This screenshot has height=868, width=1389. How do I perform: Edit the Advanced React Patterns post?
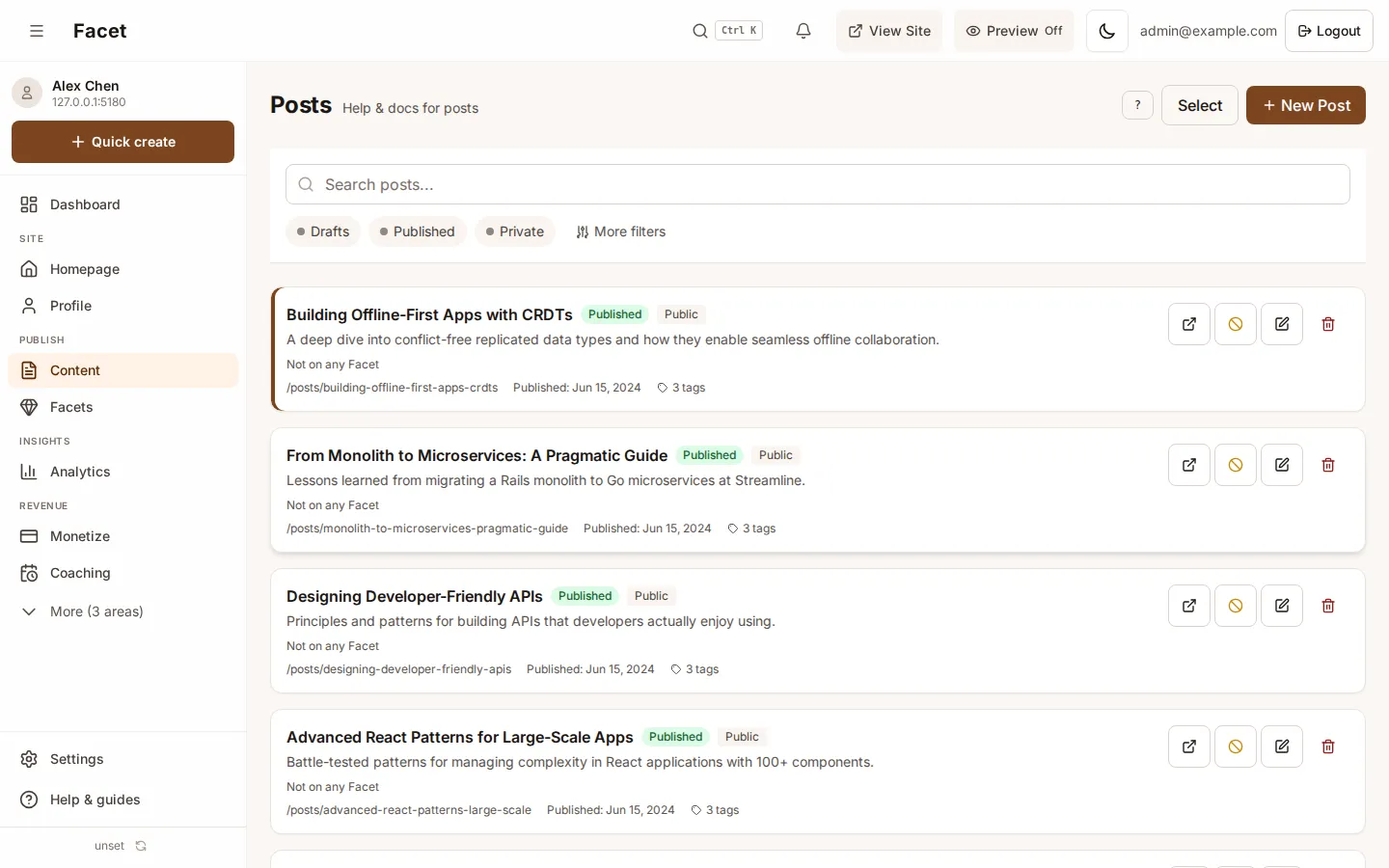(1282, 746)
